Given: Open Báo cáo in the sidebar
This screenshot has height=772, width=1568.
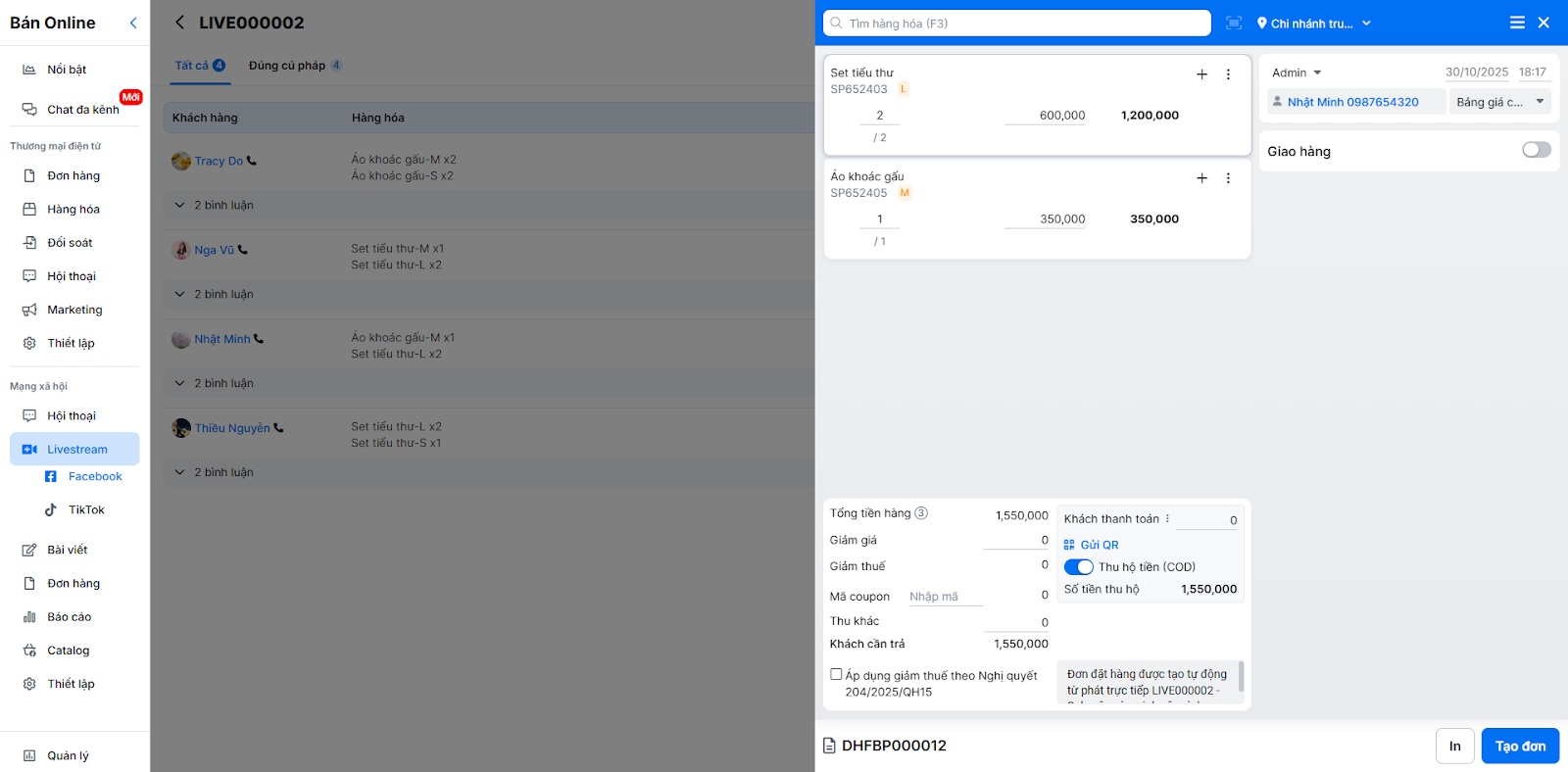Looking at the screenshot, I should pos(69,617).
